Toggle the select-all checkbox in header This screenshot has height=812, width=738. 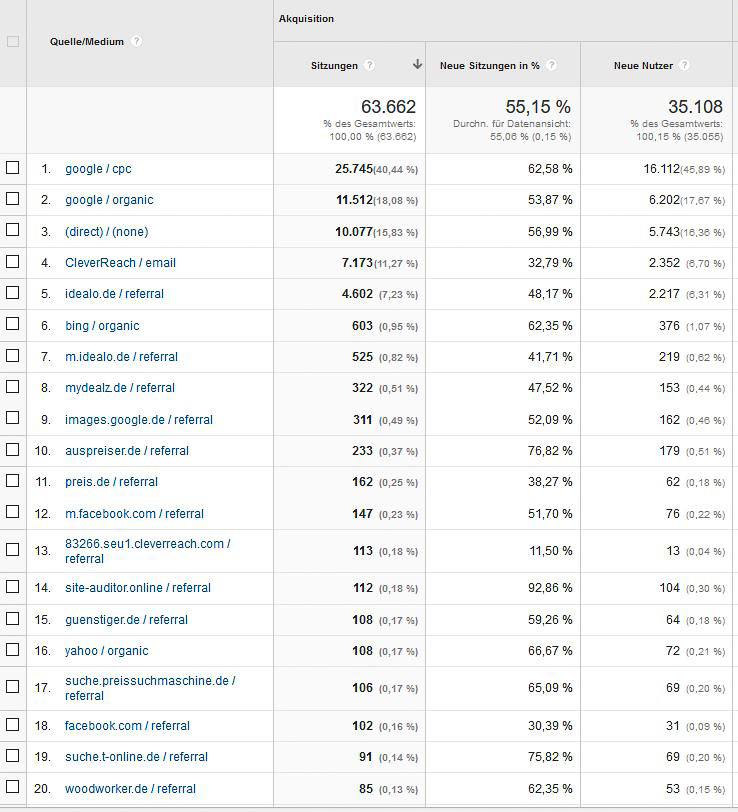13,41
